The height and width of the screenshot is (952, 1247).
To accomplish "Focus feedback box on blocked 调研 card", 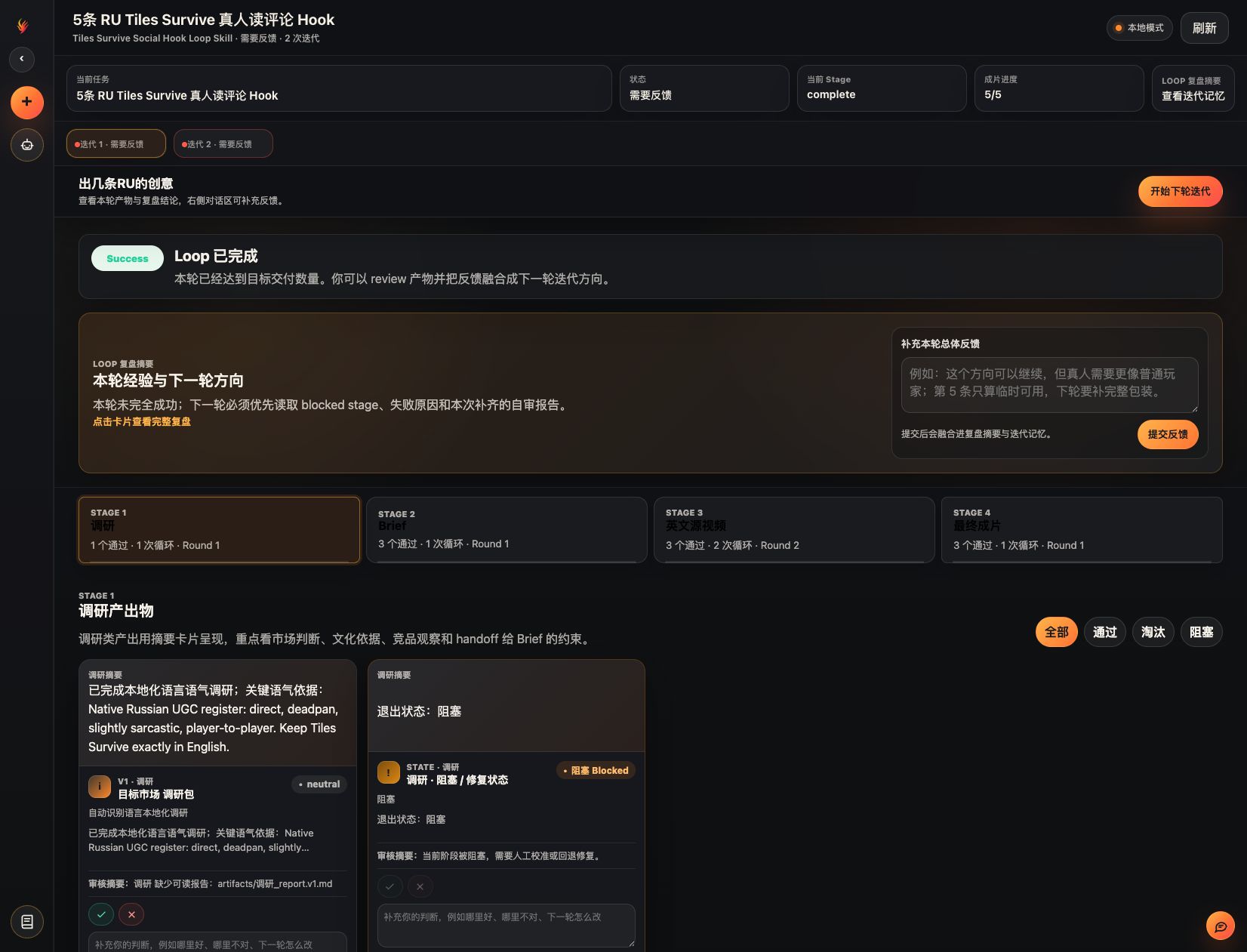I will 506,926.
